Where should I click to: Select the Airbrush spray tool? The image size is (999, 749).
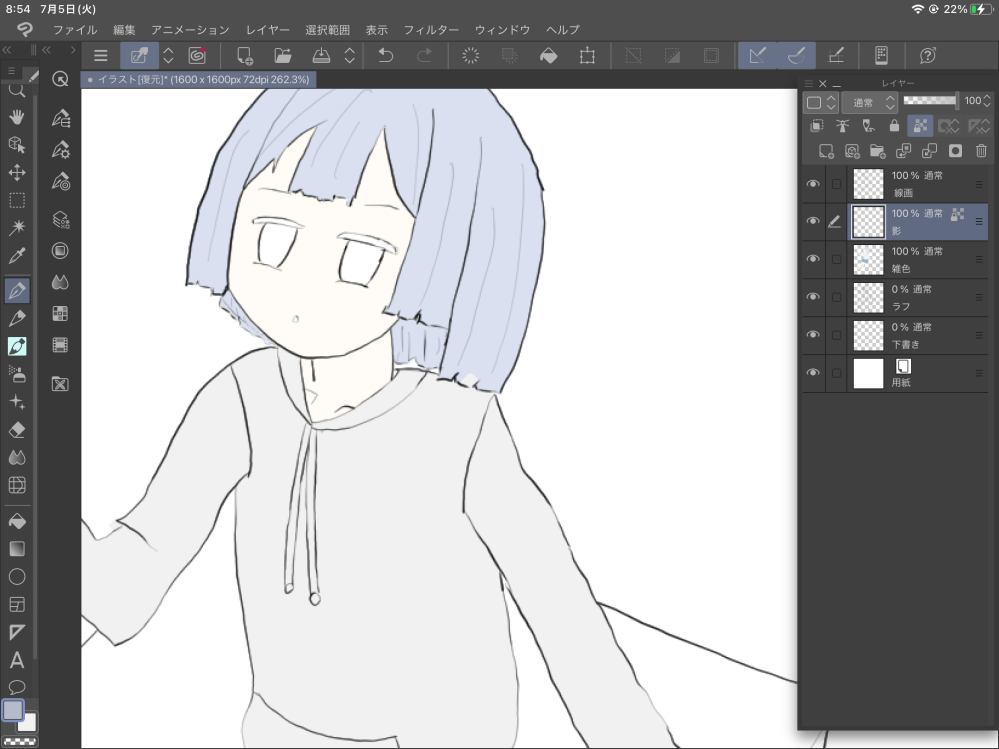tap(17, 374)
